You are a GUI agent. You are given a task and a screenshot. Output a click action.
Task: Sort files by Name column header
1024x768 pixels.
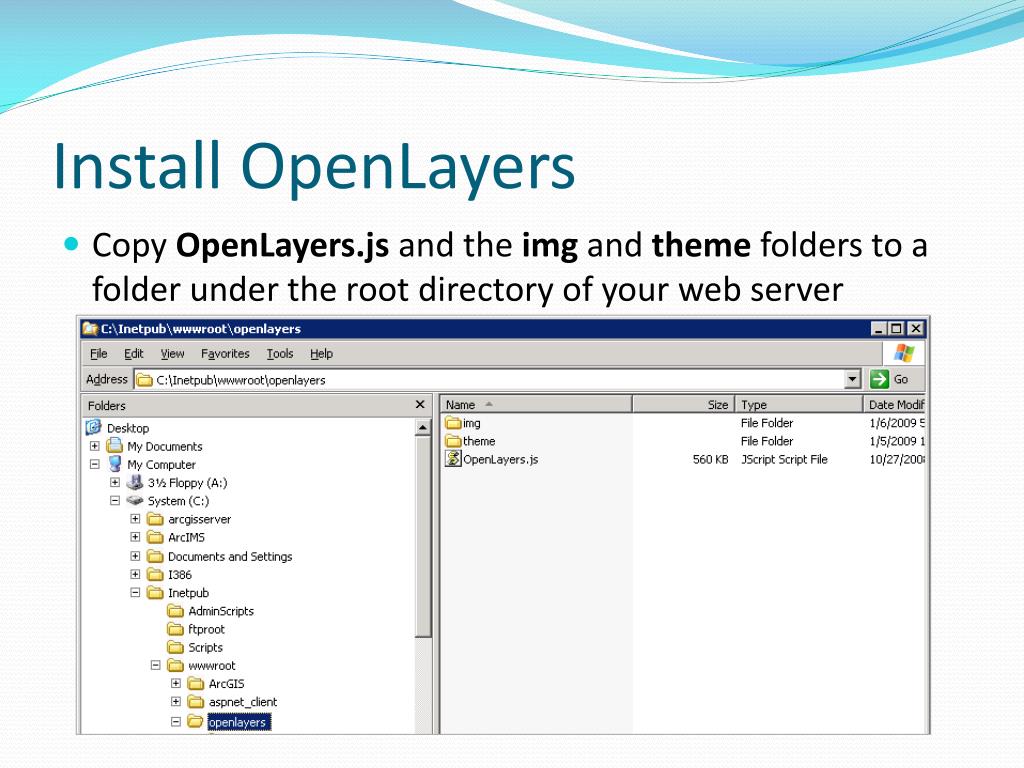(x=536, y=405)
